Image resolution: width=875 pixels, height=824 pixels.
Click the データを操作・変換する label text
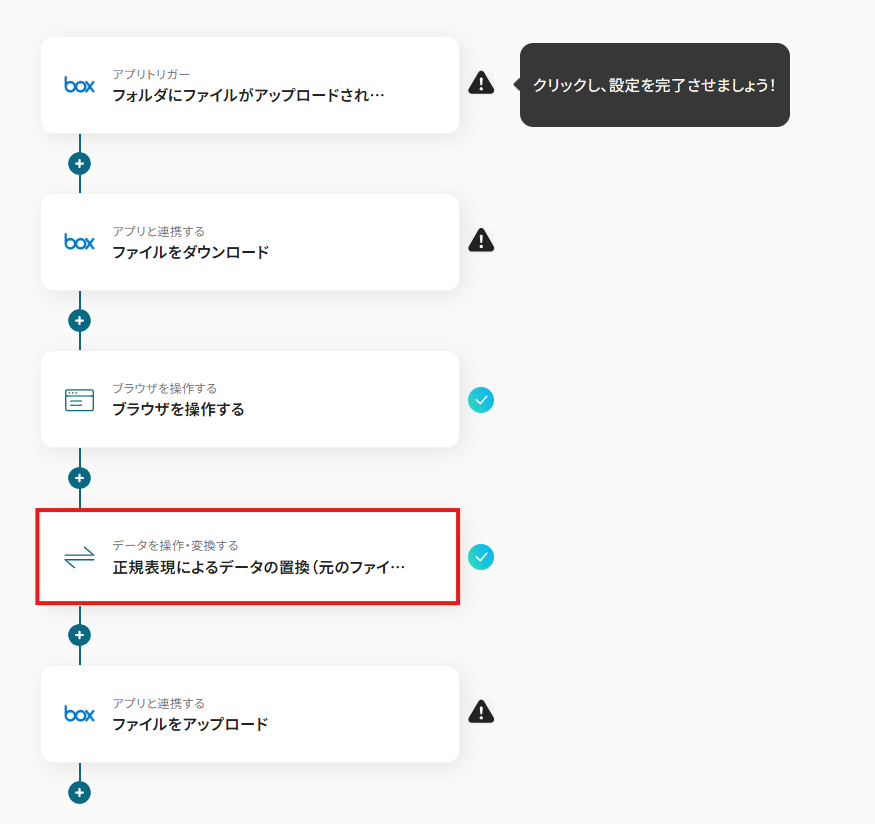coord(175,545)
